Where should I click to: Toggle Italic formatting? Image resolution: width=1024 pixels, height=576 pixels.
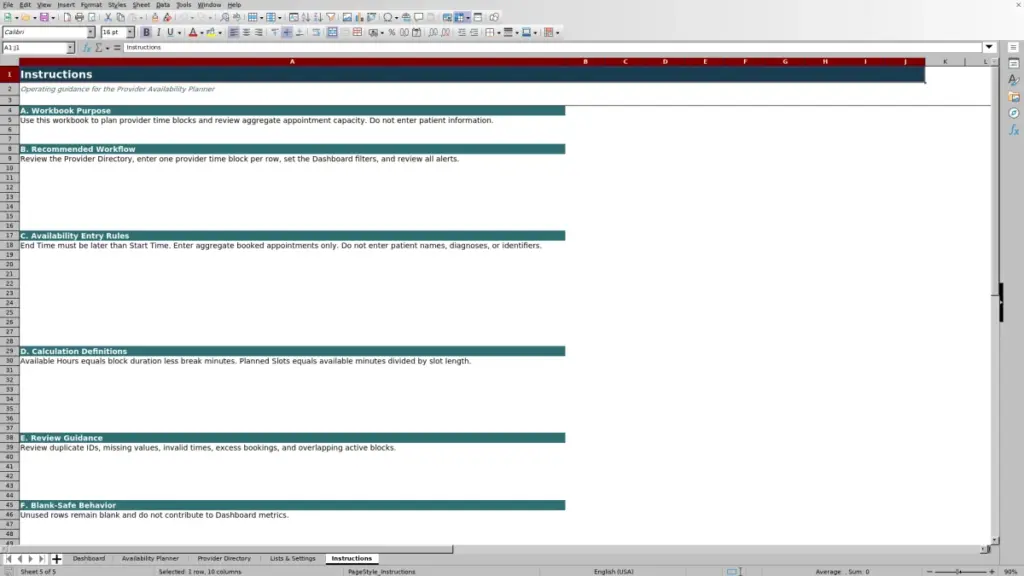(x=158, y=33)
